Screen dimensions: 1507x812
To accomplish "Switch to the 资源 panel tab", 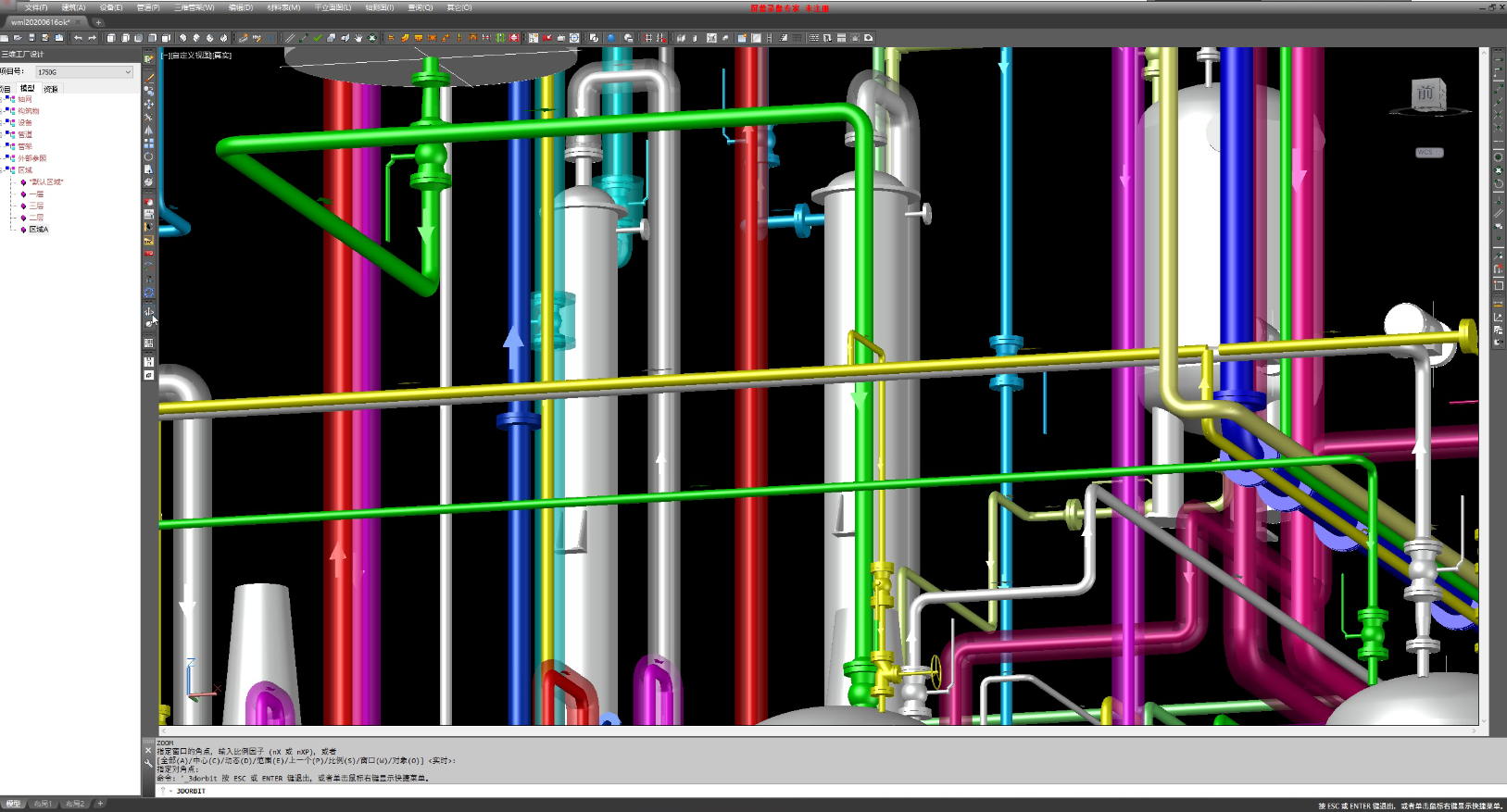I will [x=51, y=89].
